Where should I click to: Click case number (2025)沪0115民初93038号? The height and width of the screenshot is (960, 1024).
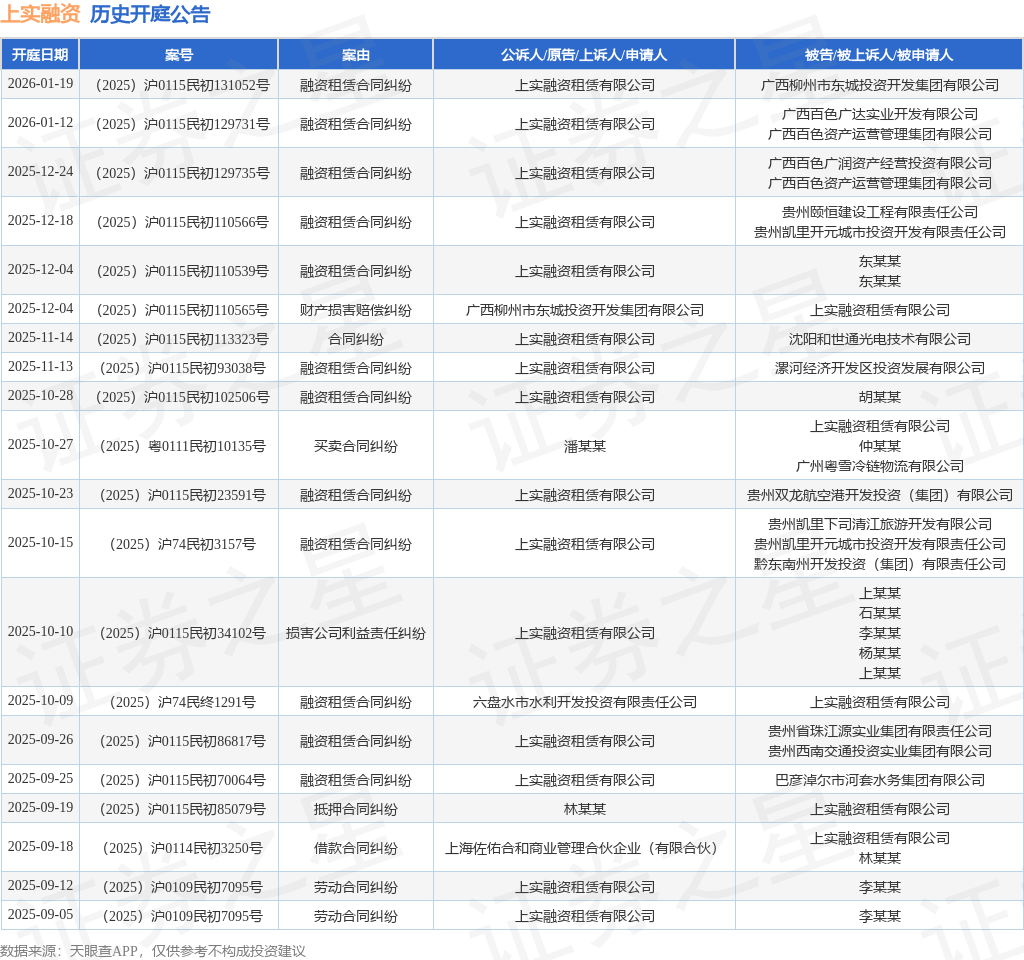182,368
